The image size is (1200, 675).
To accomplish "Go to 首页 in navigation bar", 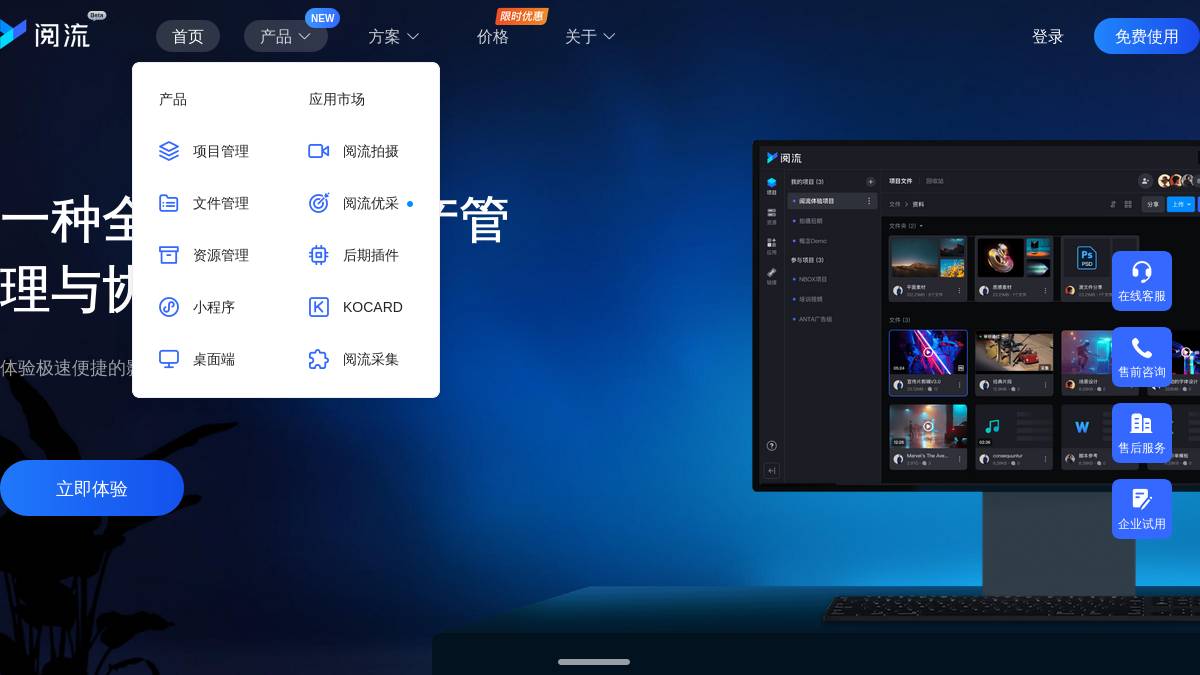I will 188,36.
